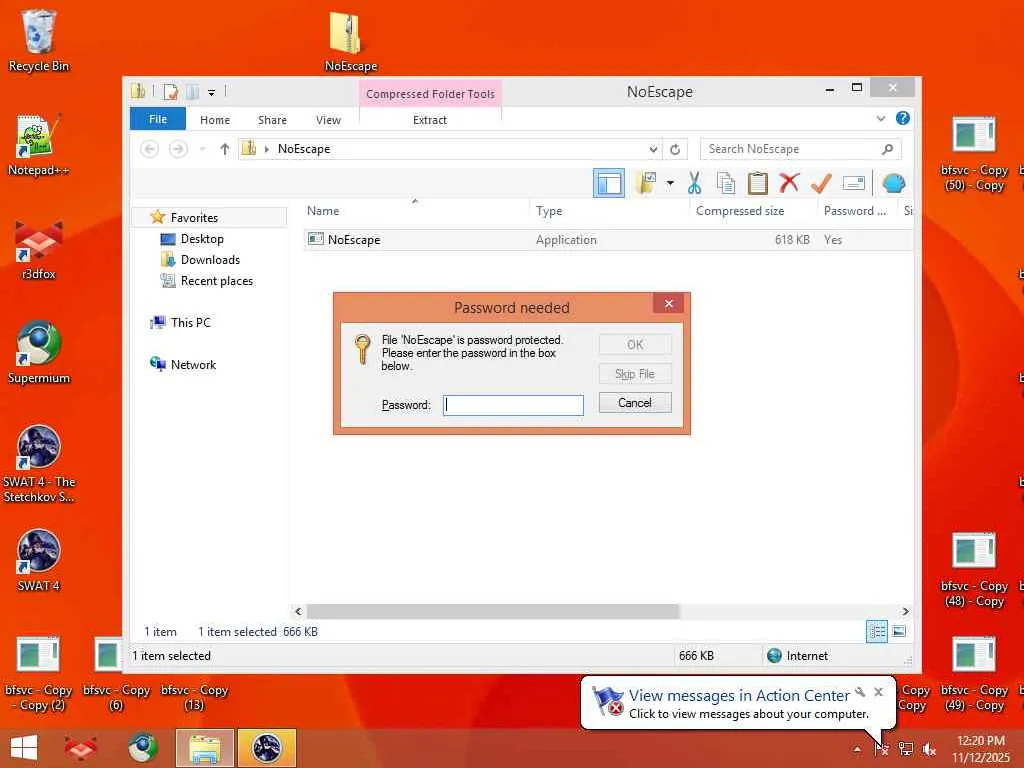This screenshot has width=1024, height=768.
Task: Expand the address bar path chevron before NoEscape
Action: [x=266, y=150]
